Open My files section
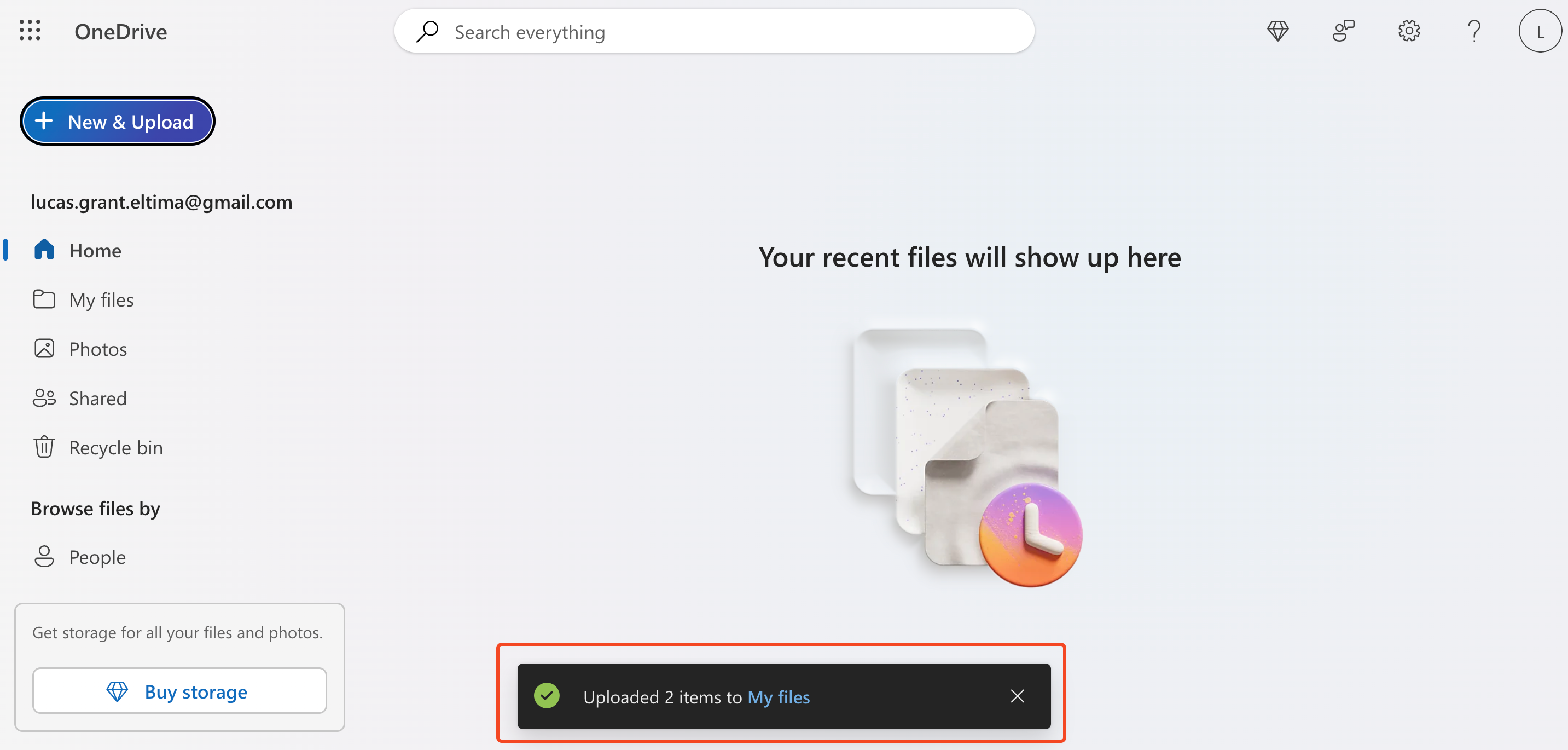 [100, 298]
